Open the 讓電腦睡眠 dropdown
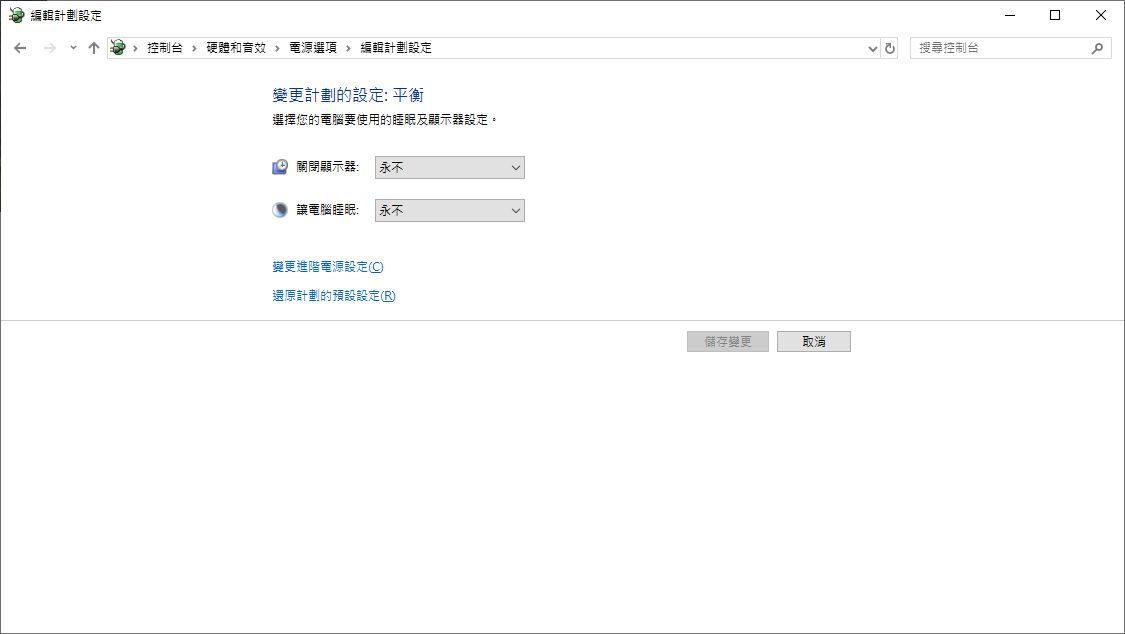This screenshot has width=1125, height=634. tap(449, 211)
